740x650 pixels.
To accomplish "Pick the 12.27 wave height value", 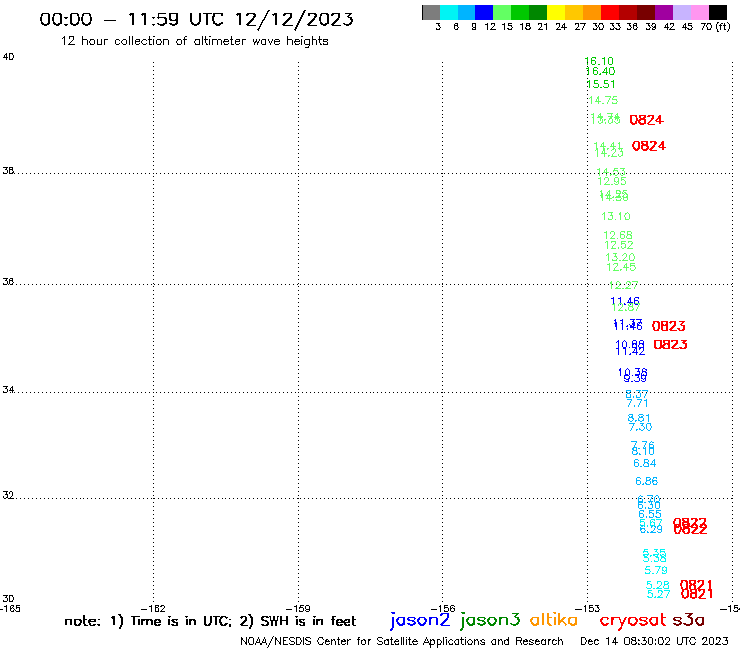I will pos(623,286).
